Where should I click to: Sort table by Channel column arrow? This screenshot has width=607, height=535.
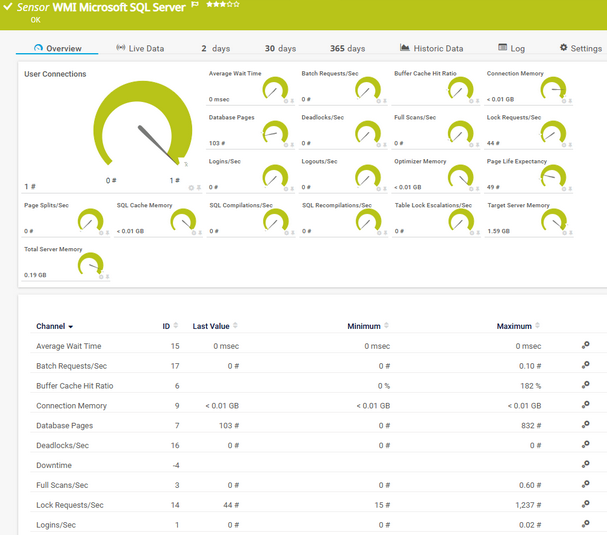click(x=70, y=327)
